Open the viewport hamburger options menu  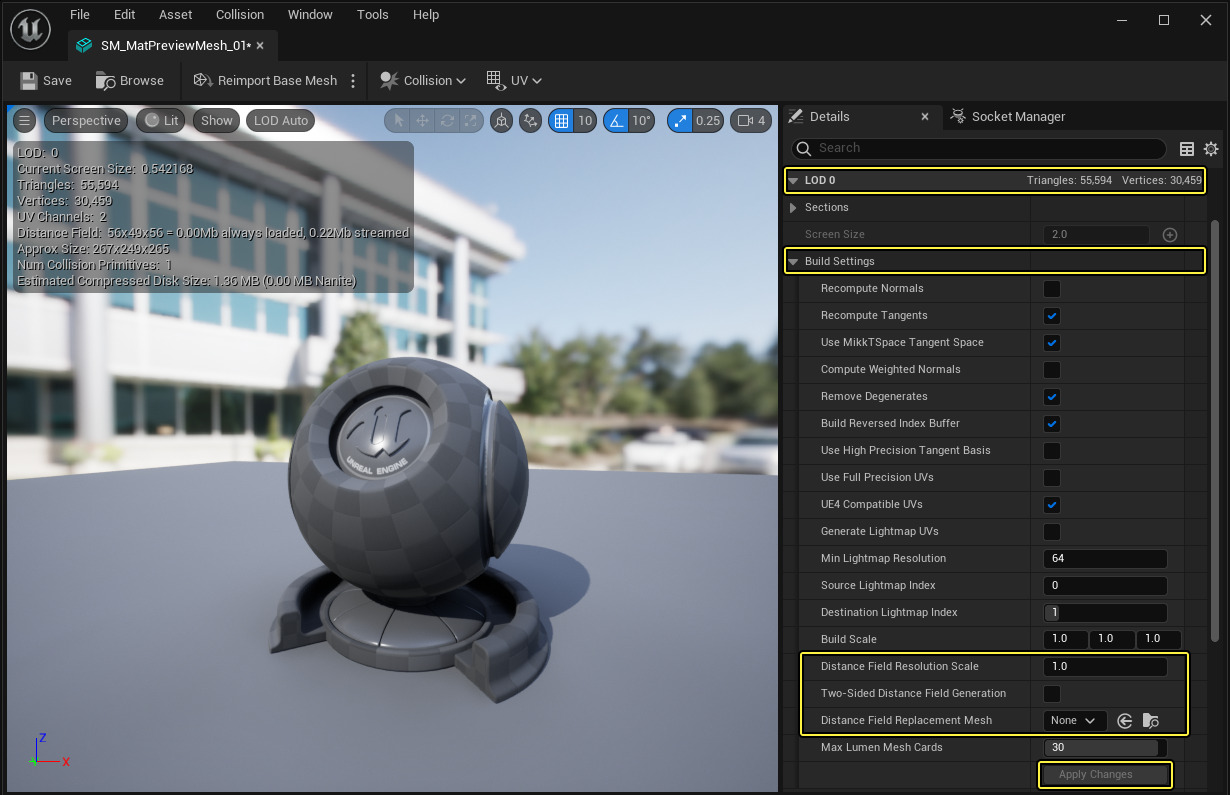(25, 121)
